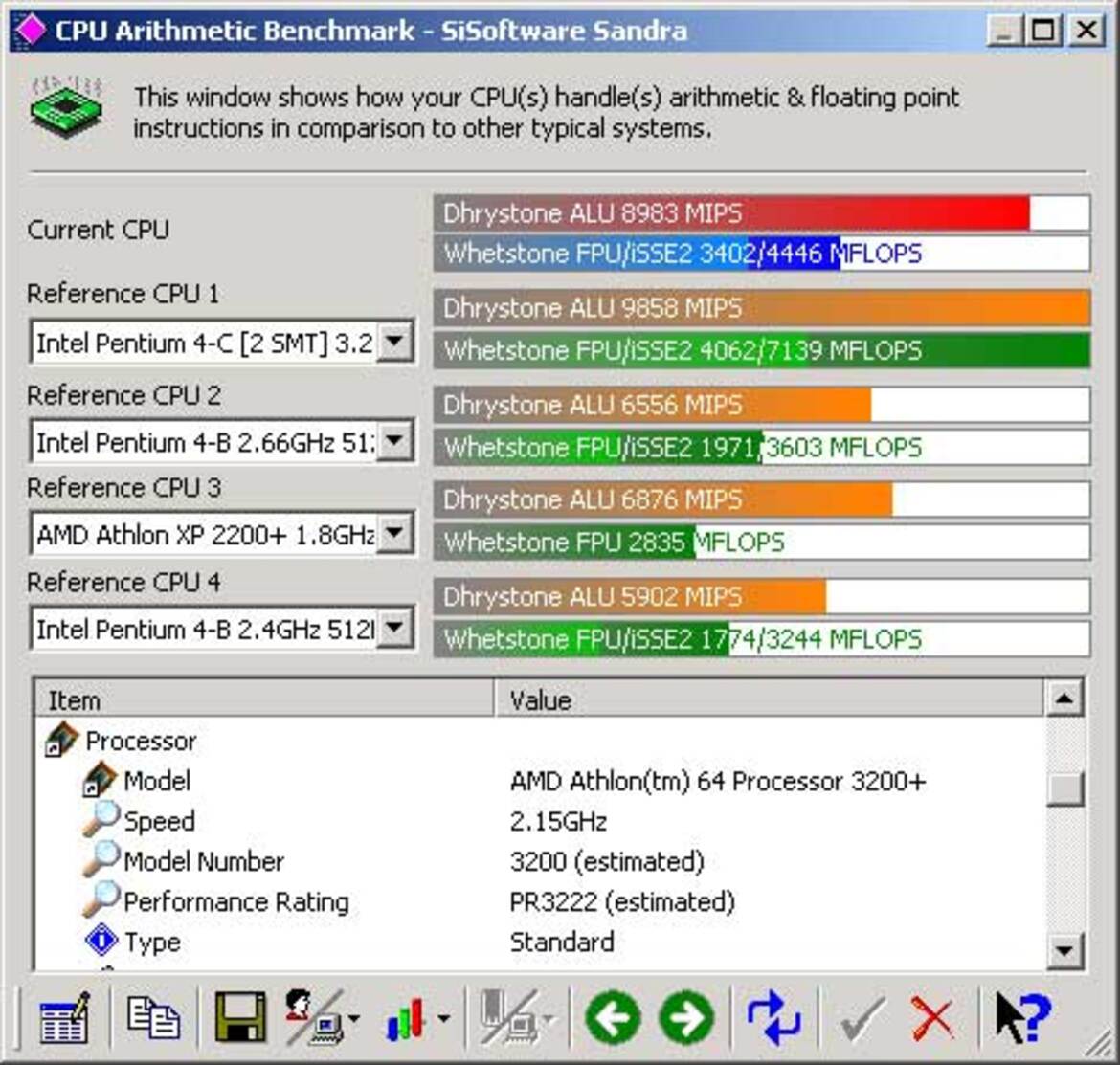Click the green CPU chip icon
The height and width of the screenshot is (1065, 1120).
(66, 107)
